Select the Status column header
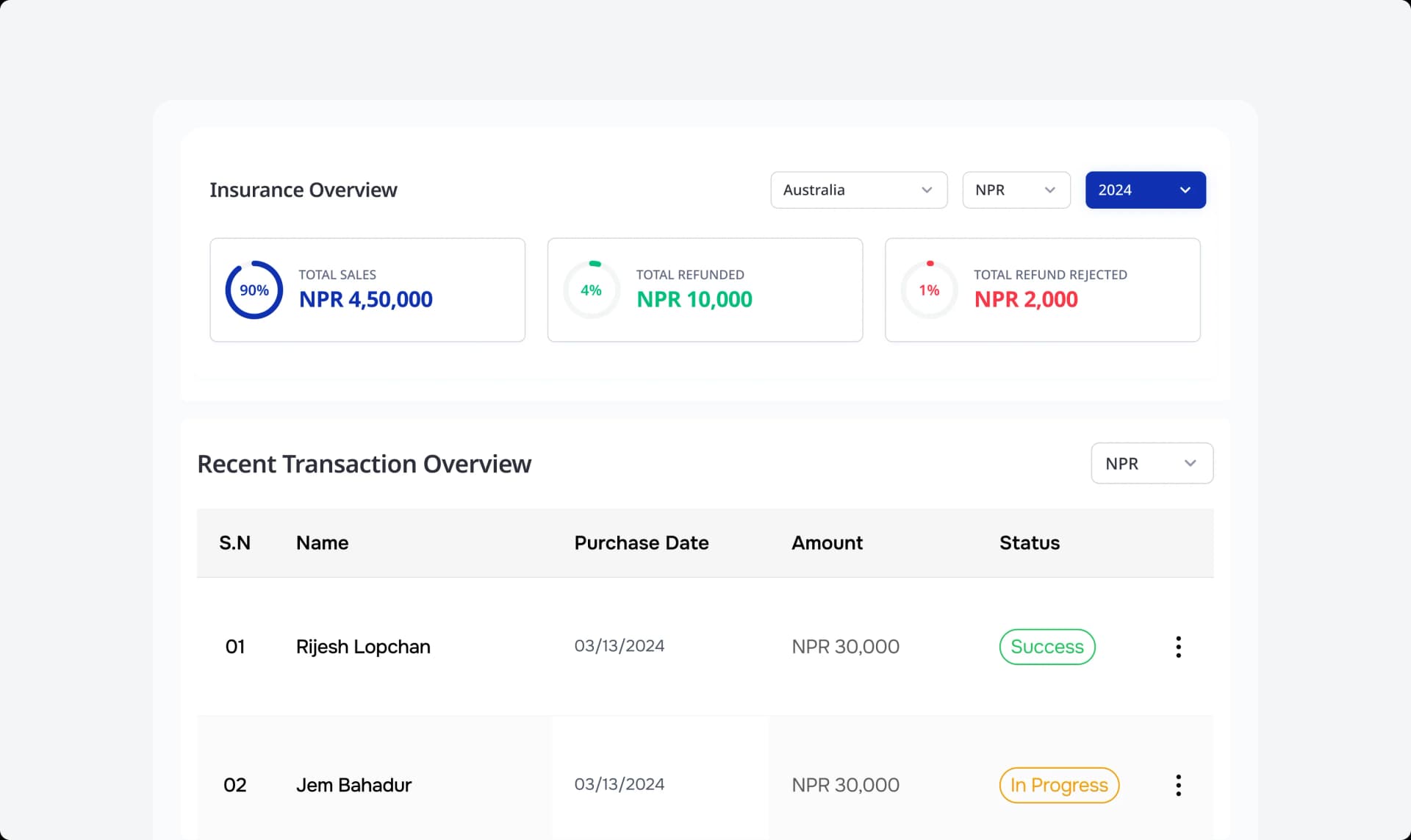Screen dimensions: 1411x840 click(x=1029, y=543)
